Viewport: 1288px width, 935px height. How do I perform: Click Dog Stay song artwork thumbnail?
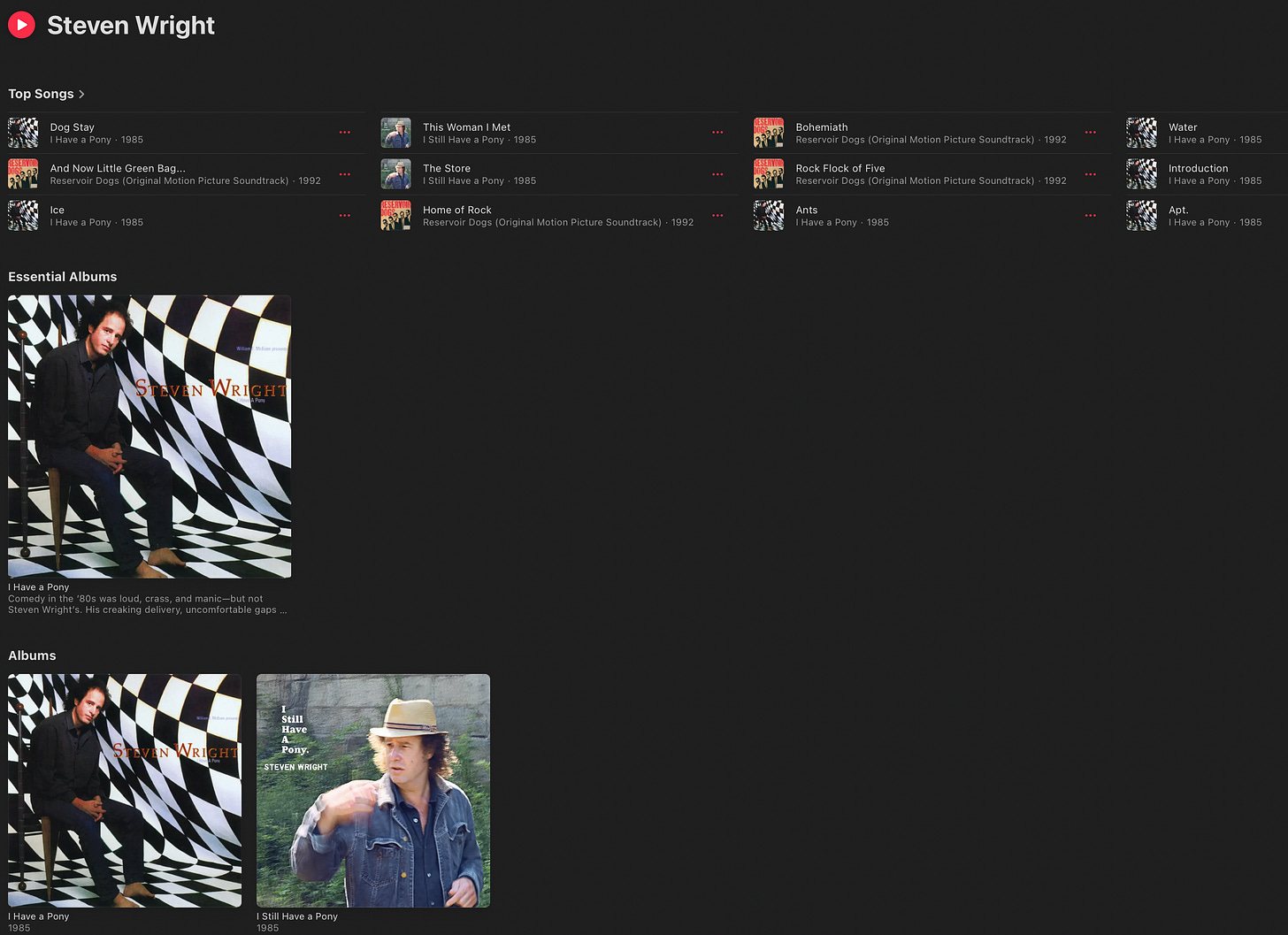point(23,133)
